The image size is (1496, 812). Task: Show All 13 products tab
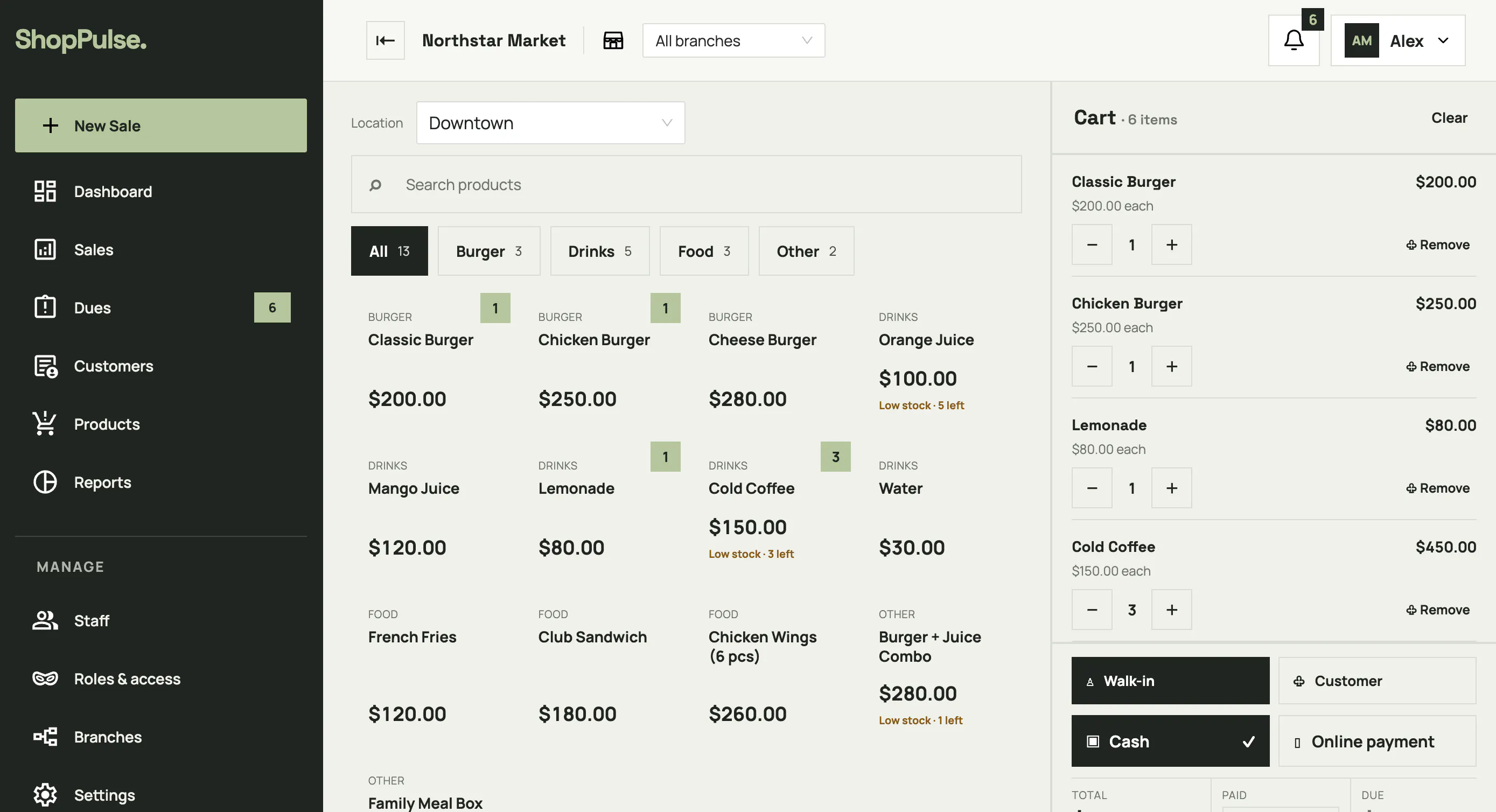389,251
